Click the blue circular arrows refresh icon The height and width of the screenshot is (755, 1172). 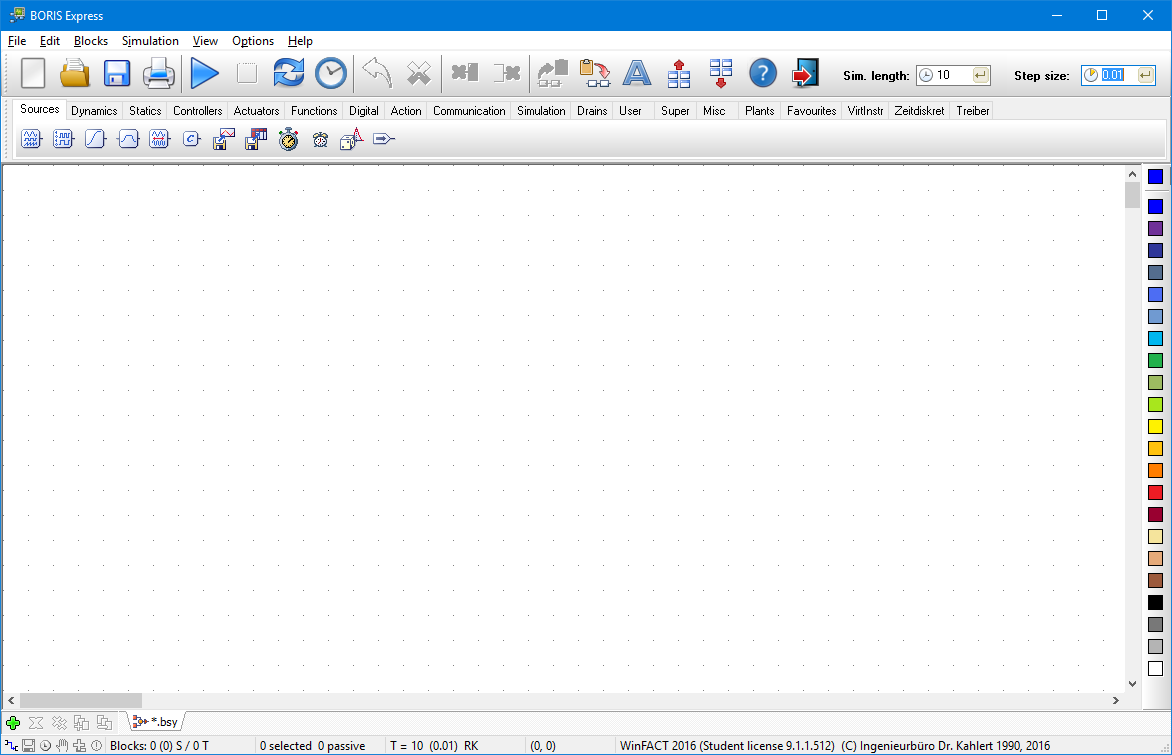coord(289,73)
